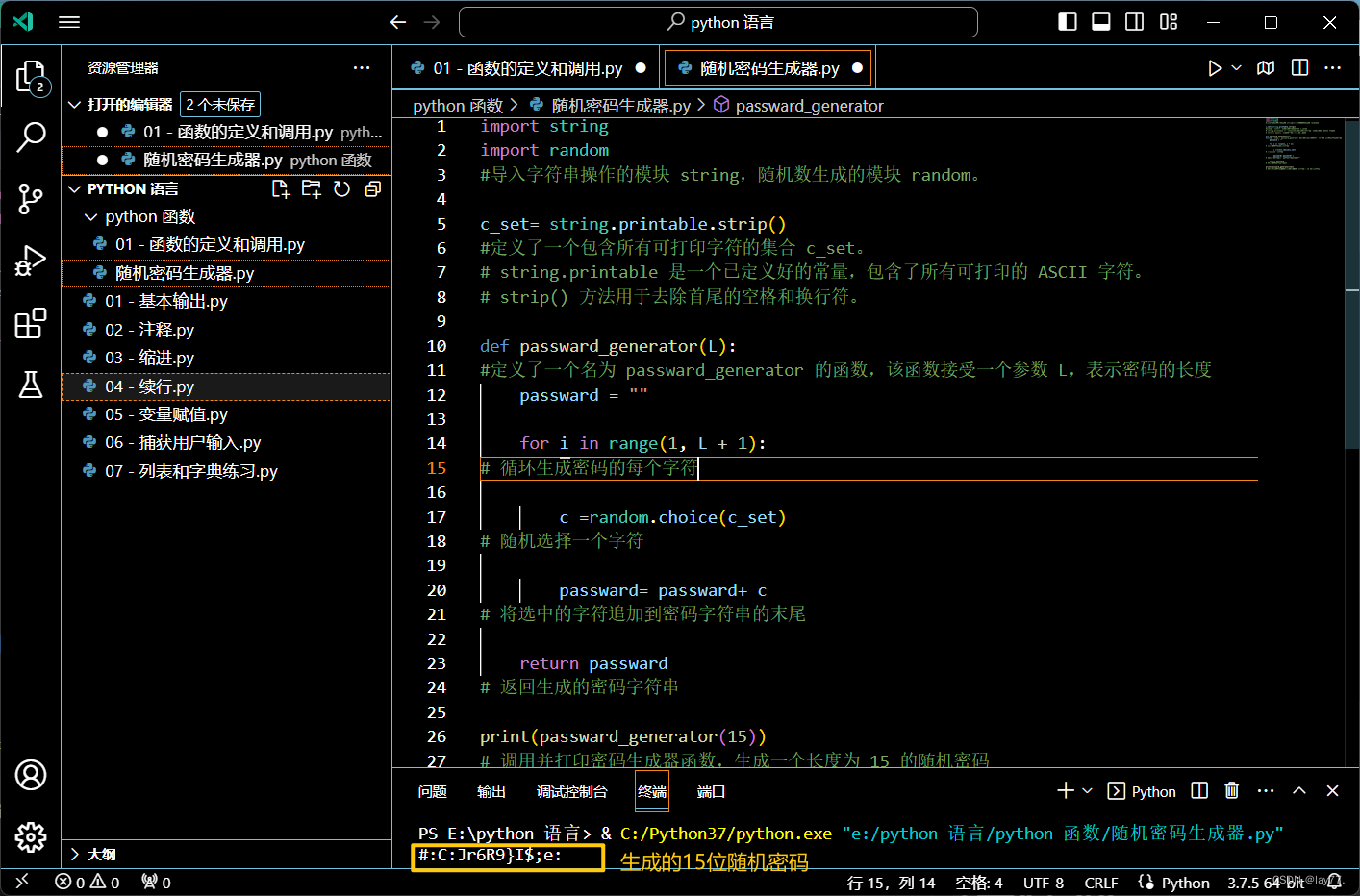Click the command center search field
This screenshot has width=1360, height=896.
click(x=718, y=21)
